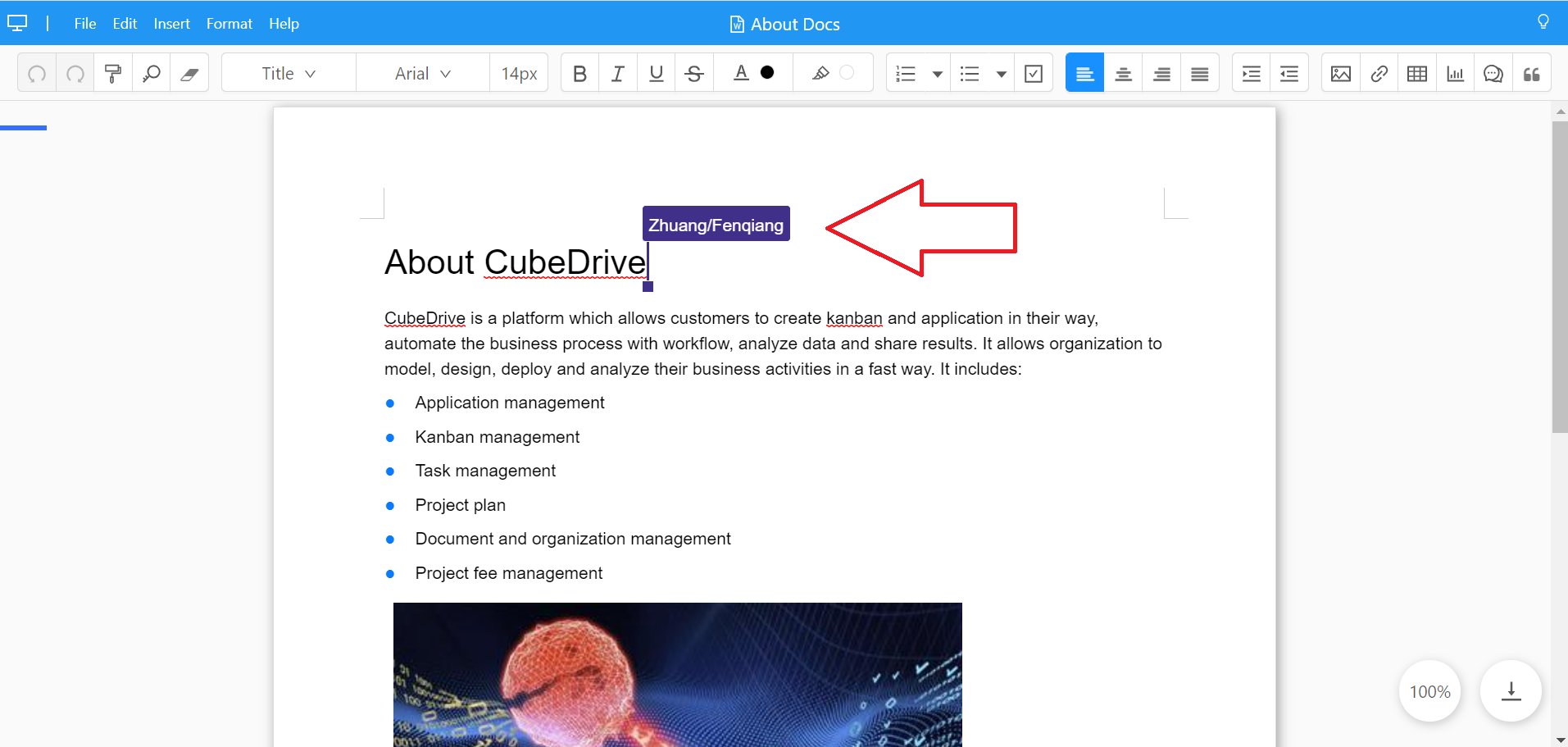The width and height of the screenshot is (1568, 747).
Task: Add a comment
Action: (x=1493, y=74)
